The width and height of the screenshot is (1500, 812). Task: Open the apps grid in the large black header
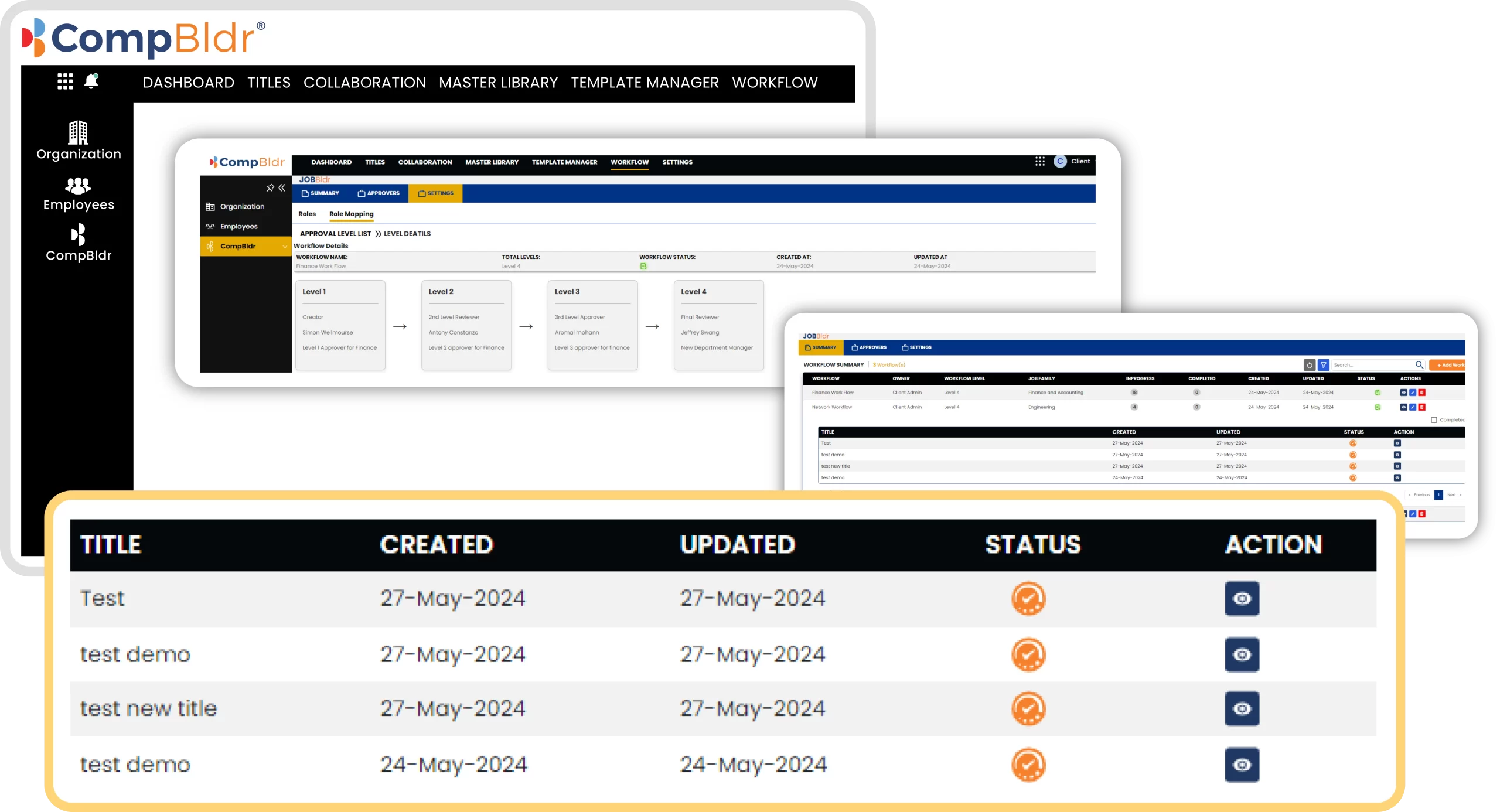point(65,81)
